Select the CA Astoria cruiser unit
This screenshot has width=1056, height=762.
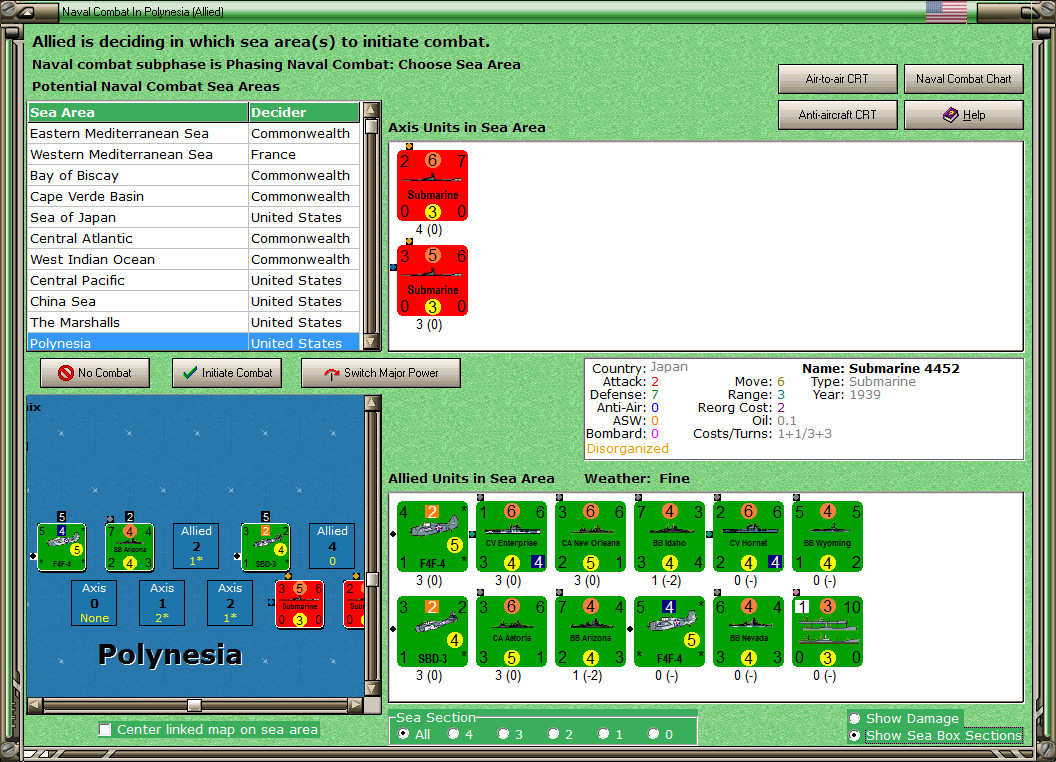511,631
